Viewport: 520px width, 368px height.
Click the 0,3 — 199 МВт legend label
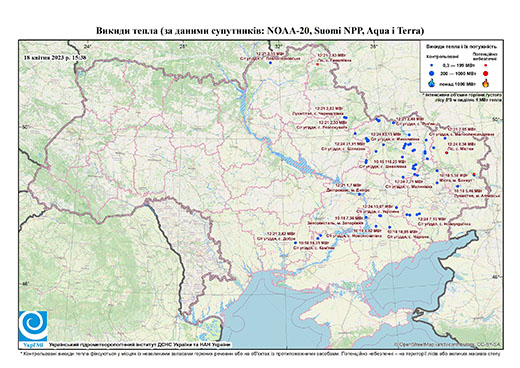[460, 66]
